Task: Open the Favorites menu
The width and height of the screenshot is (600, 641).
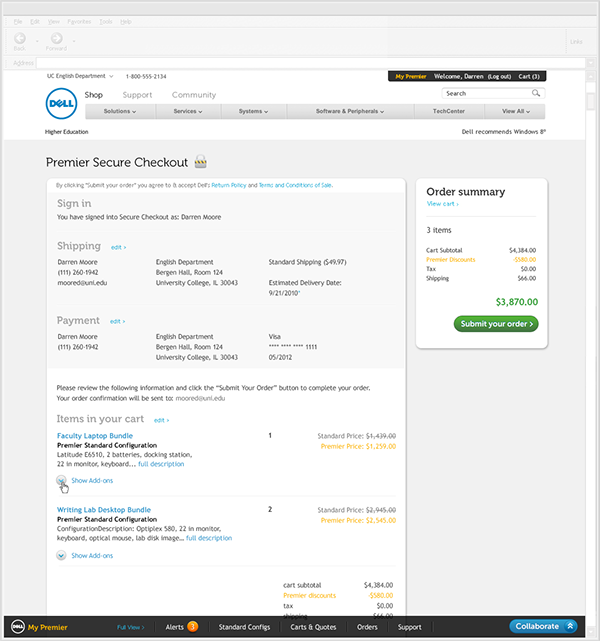Action: click(x=79, y=22)
